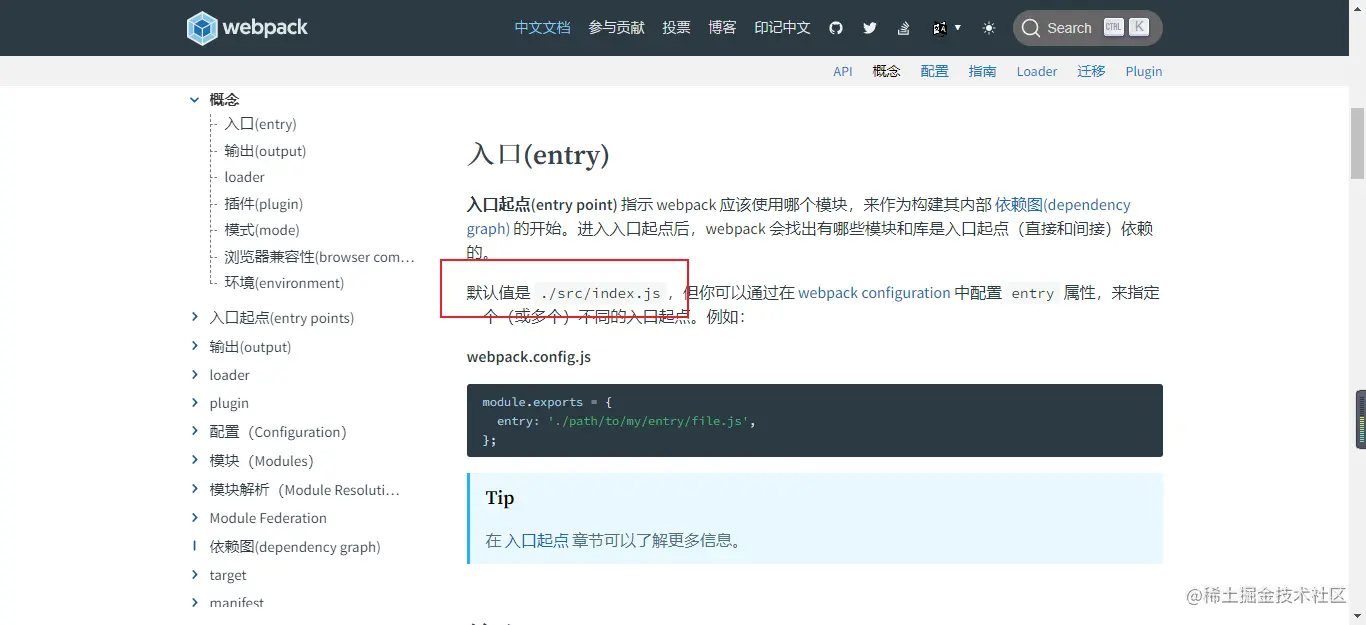This screenshot has width=1366, height=625.
Task: Switch to the 概念 tab
Action: pos(886,71)
